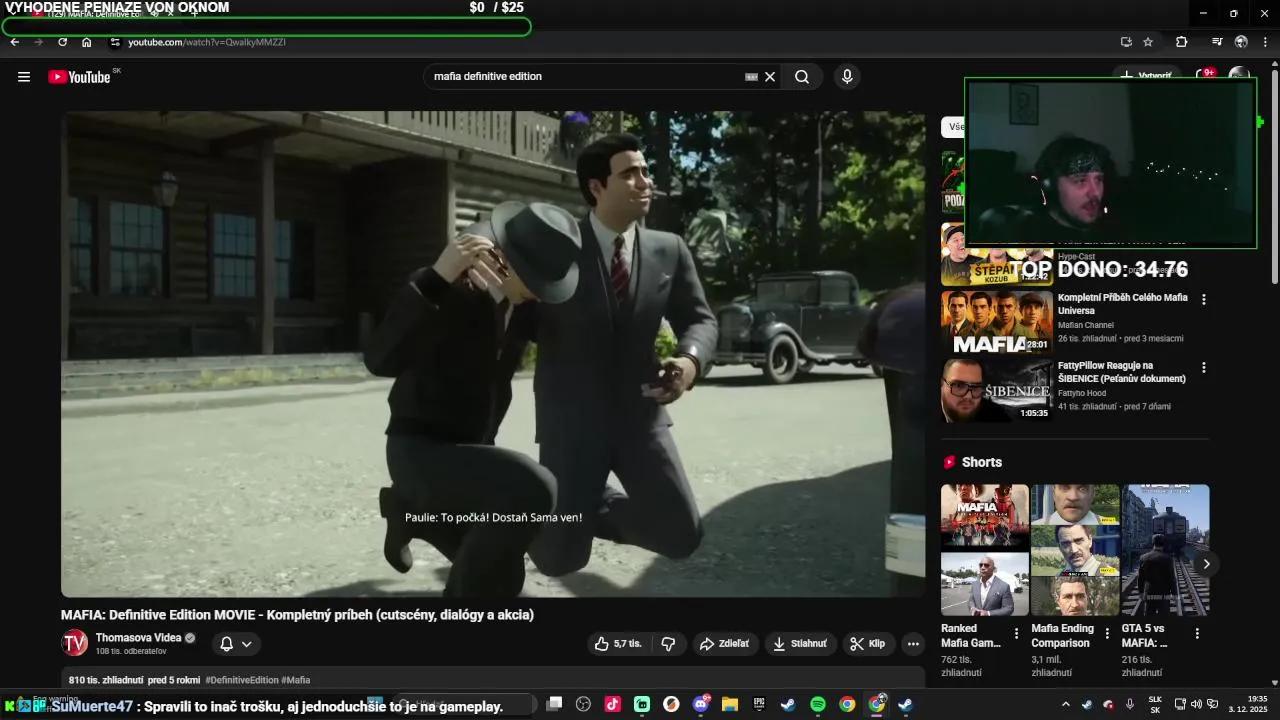This screenshot has height=720, width=1280.
Task: Go to the YouTube home logo
Action: click(x=79, y=77)
